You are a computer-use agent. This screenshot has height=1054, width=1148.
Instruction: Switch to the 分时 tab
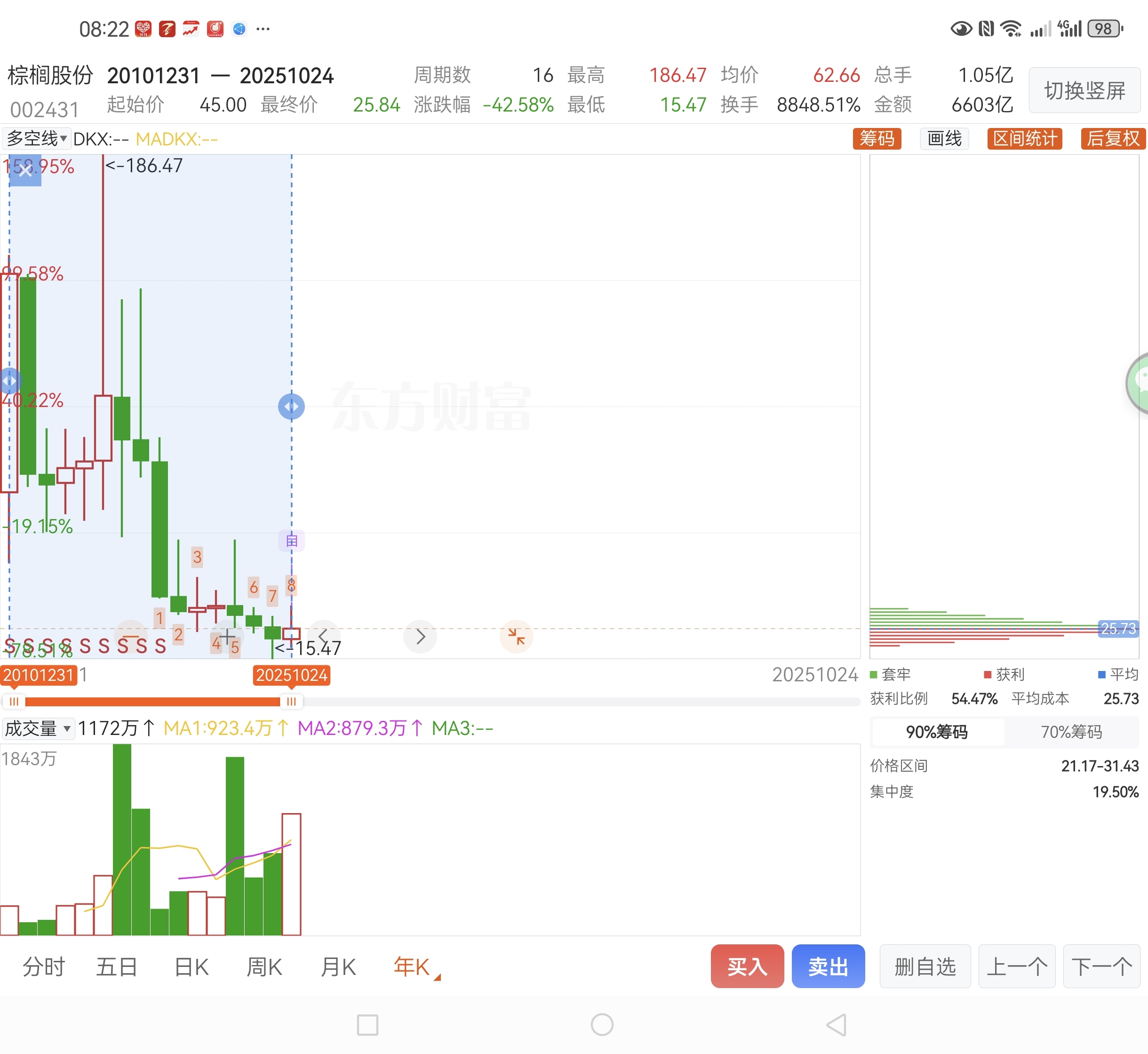44,967
